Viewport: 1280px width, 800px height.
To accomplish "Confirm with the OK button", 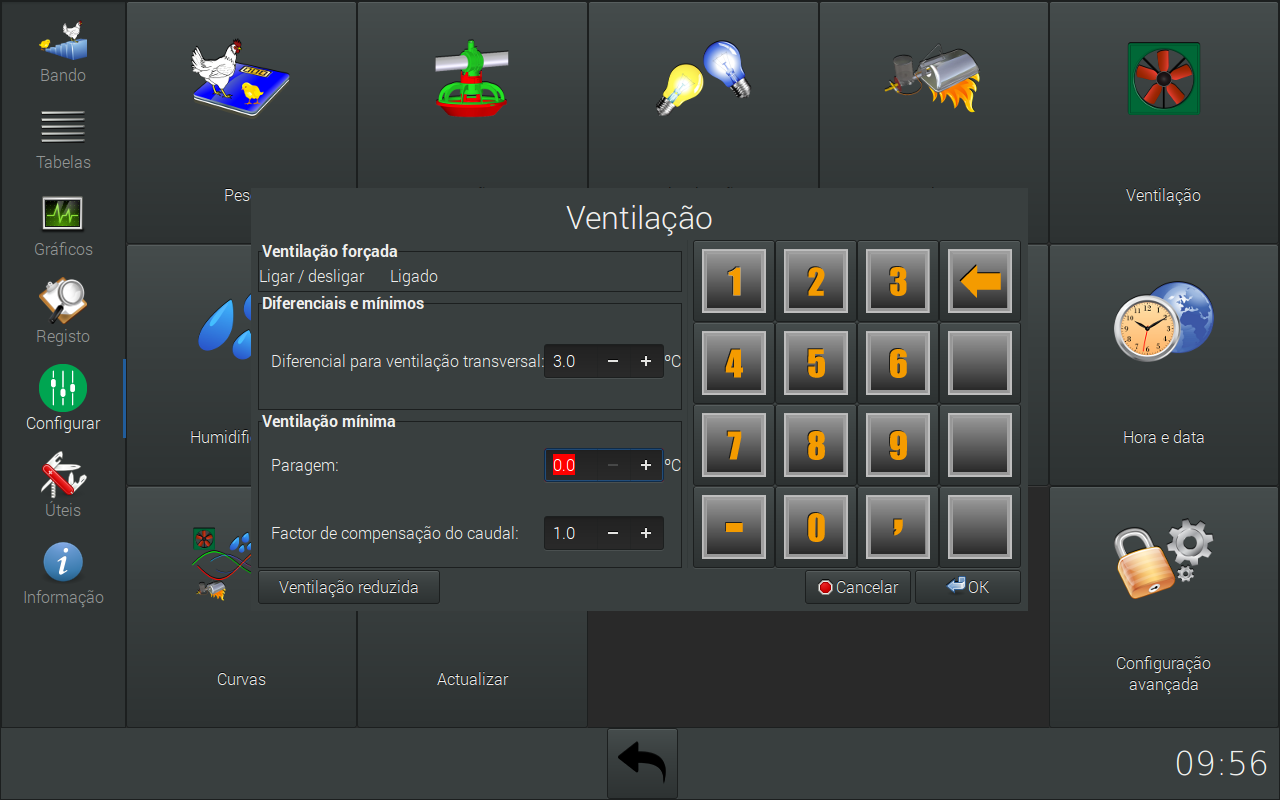I will [968, 587].
